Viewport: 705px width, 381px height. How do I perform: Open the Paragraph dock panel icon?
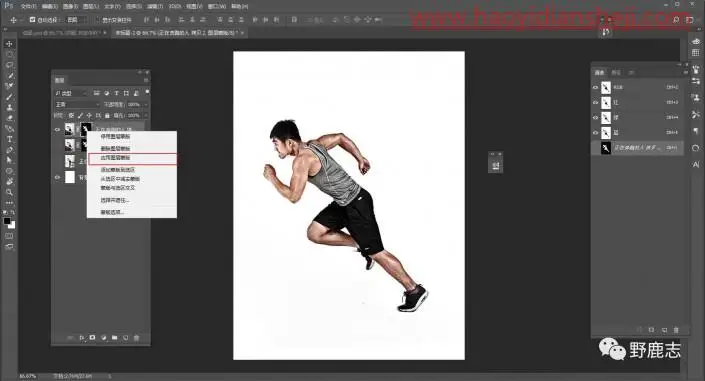696,131
